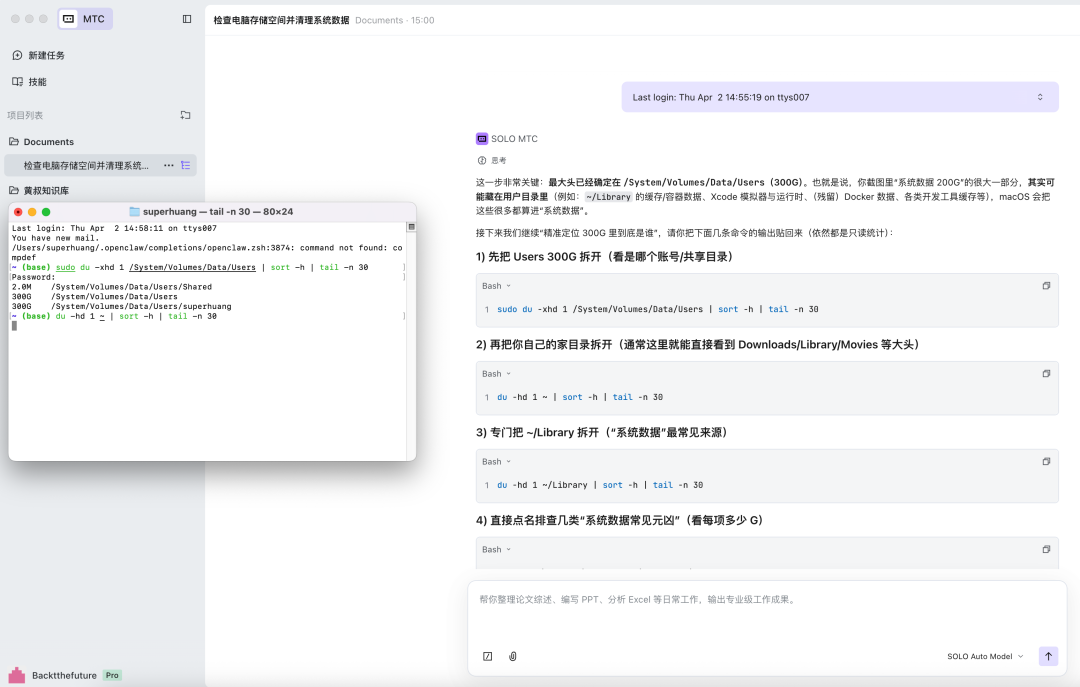Click the new project folder icon
Viewport: 1080px width, 687px height.
[x=185, y=115]
